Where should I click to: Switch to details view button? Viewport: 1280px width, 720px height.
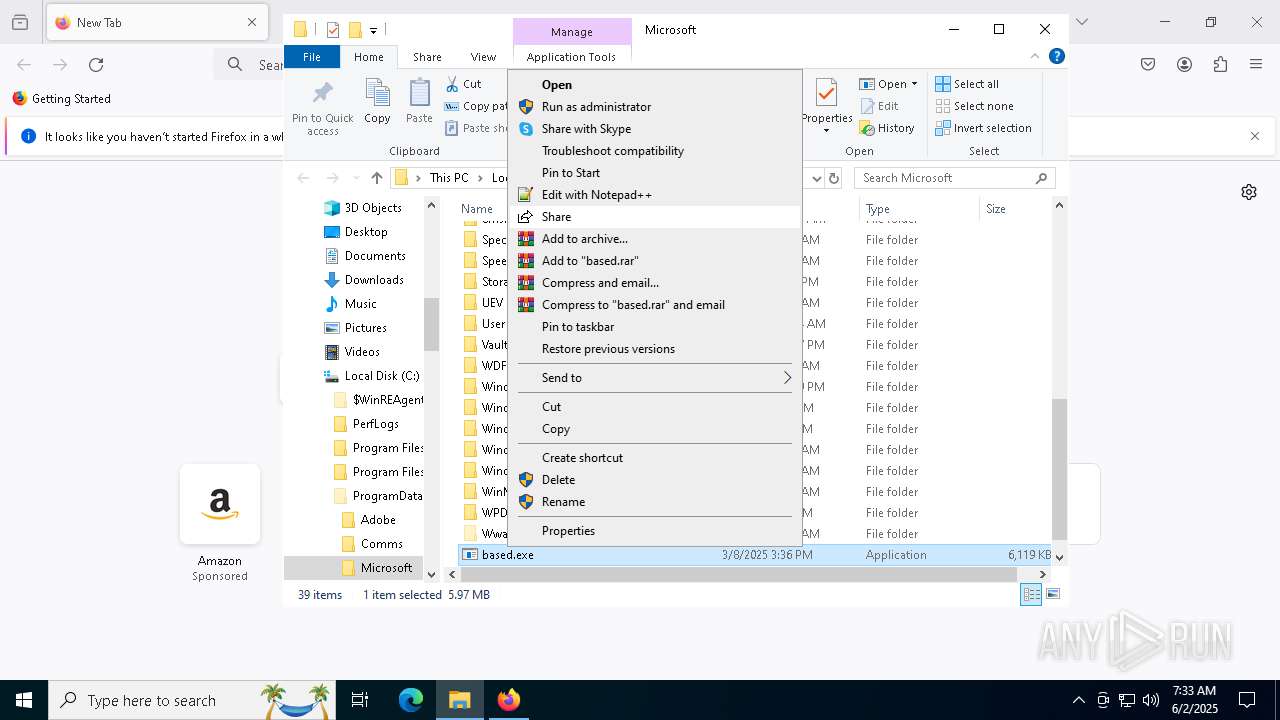point(1031,594)
